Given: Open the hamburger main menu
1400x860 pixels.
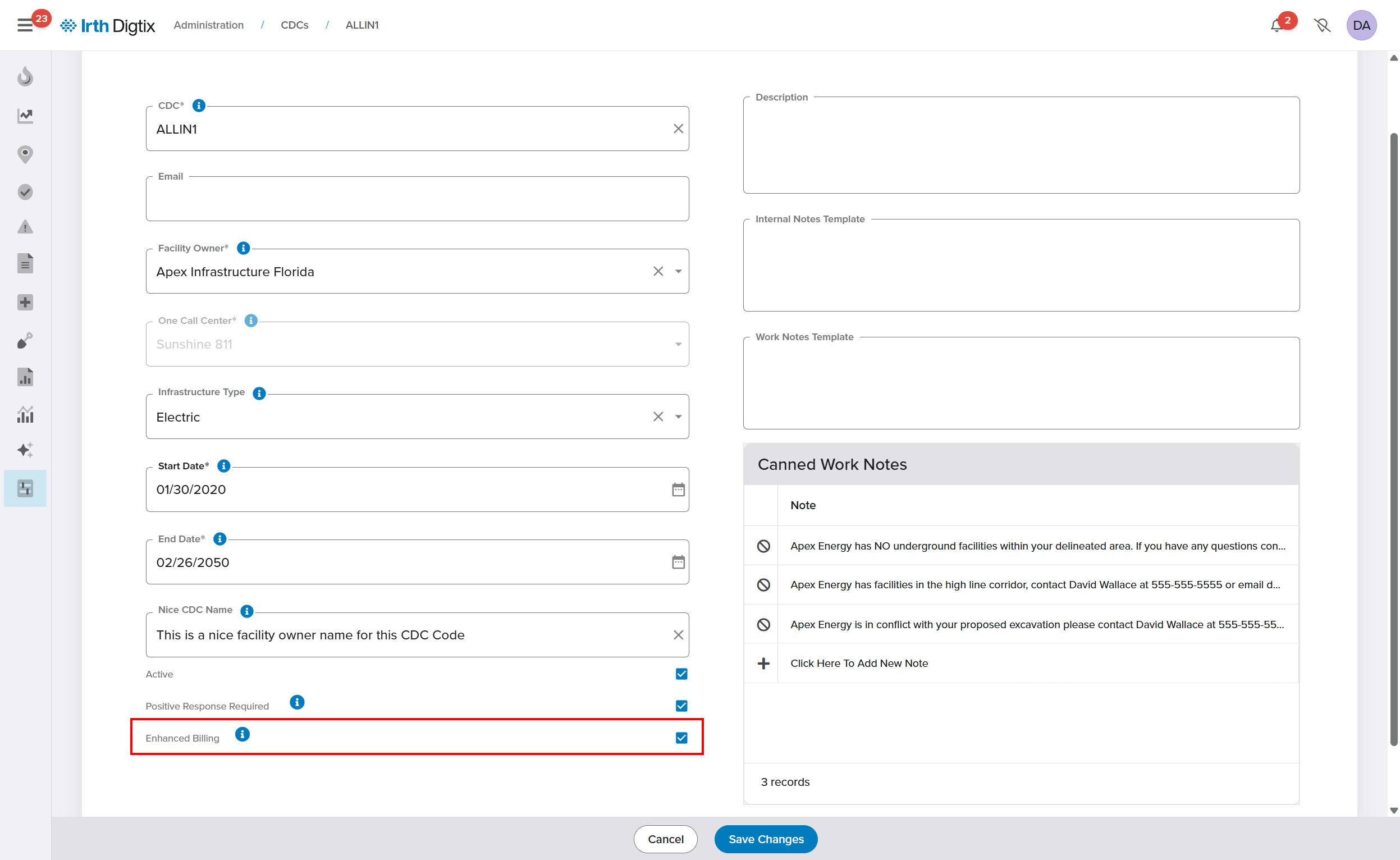Looking at the screenshot, I should (25, 26).
